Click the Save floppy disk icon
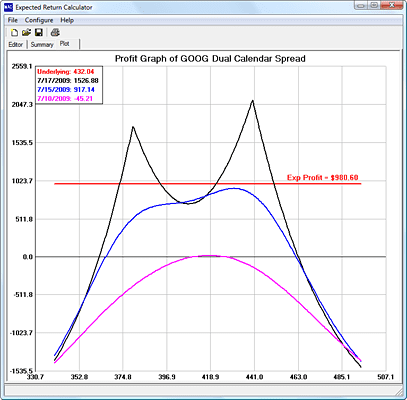 point(39,33)
